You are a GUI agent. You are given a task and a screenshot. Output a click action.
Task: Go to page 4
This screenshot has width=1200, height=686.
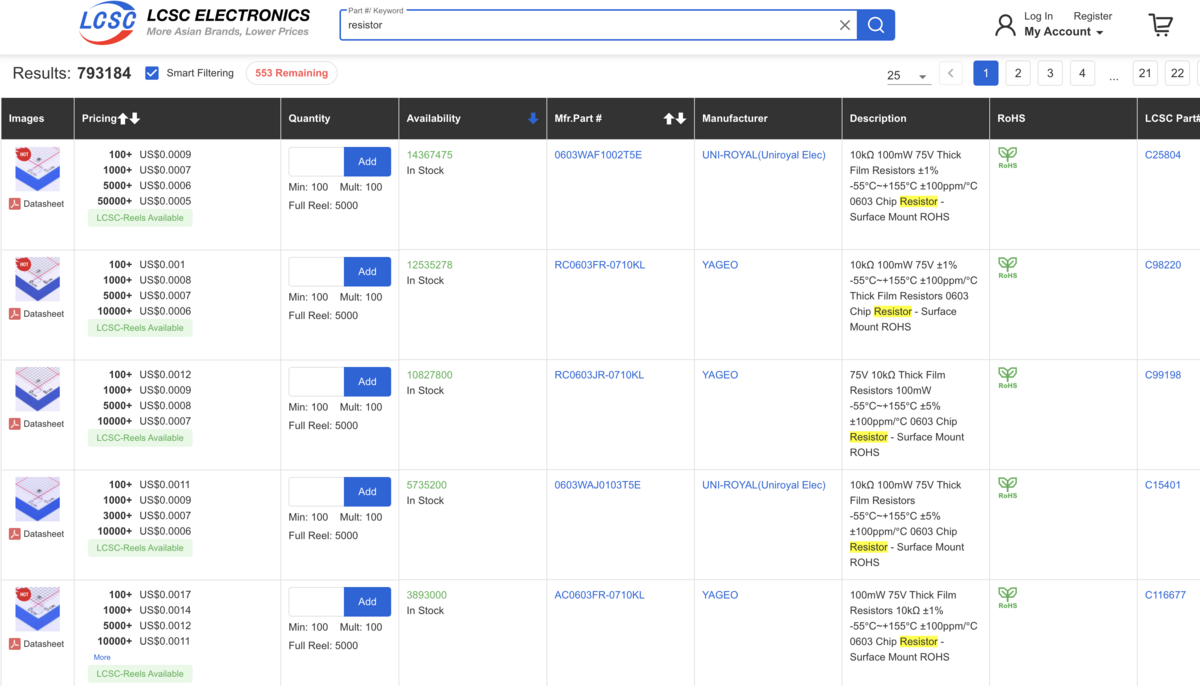1081,73
